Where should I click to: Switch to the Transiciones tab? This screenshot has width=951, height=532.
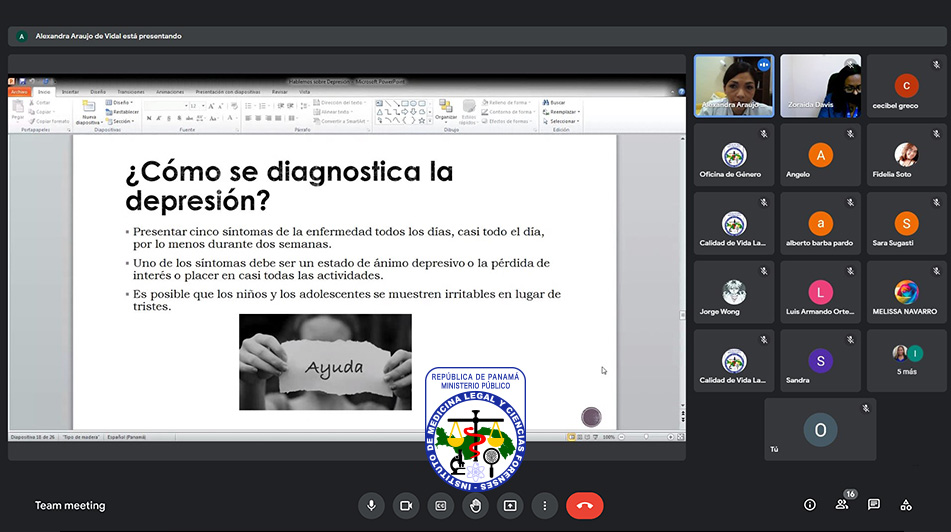click(x=131, y=92)
